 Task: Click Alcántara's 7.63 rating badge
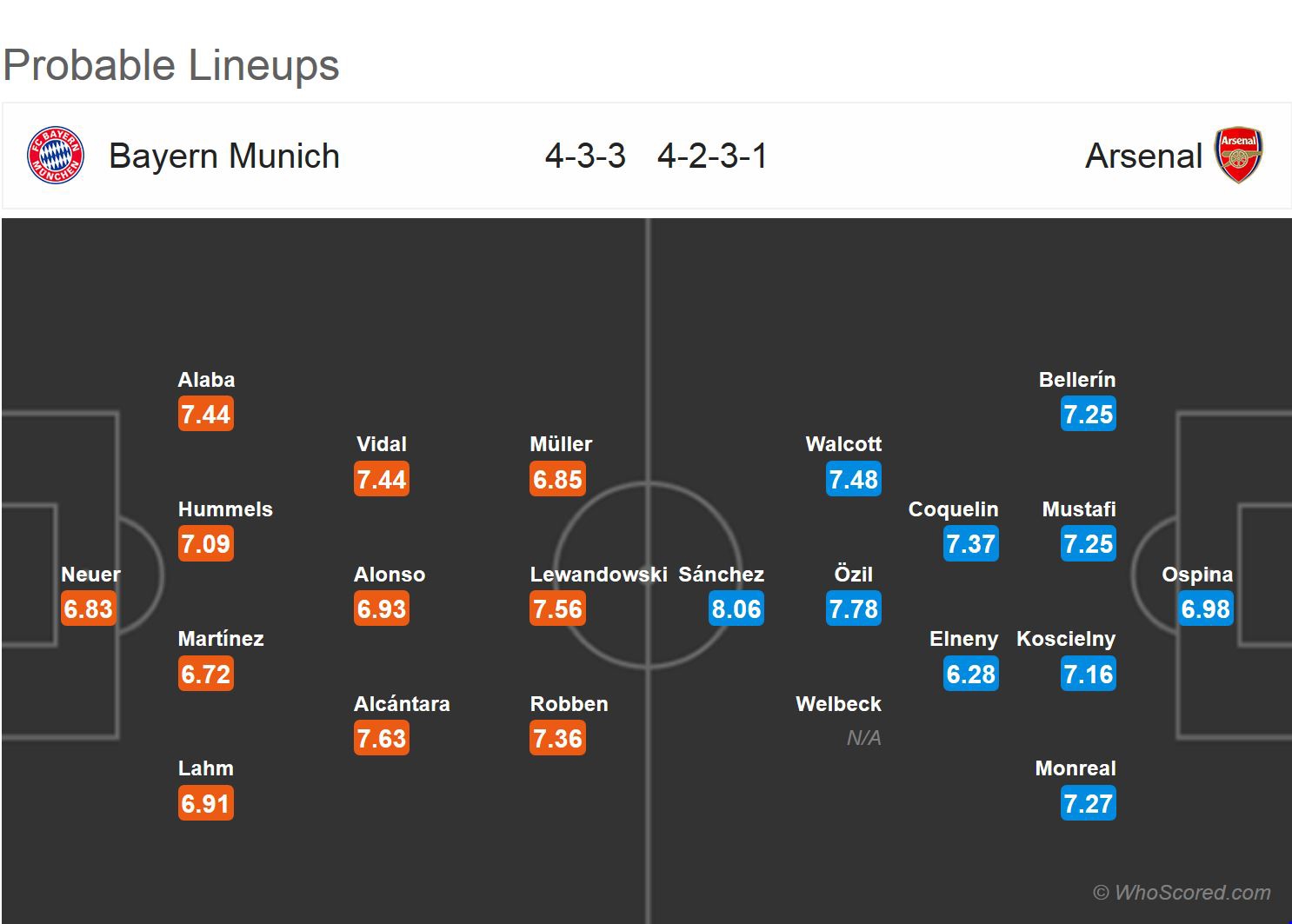(382, 739)
